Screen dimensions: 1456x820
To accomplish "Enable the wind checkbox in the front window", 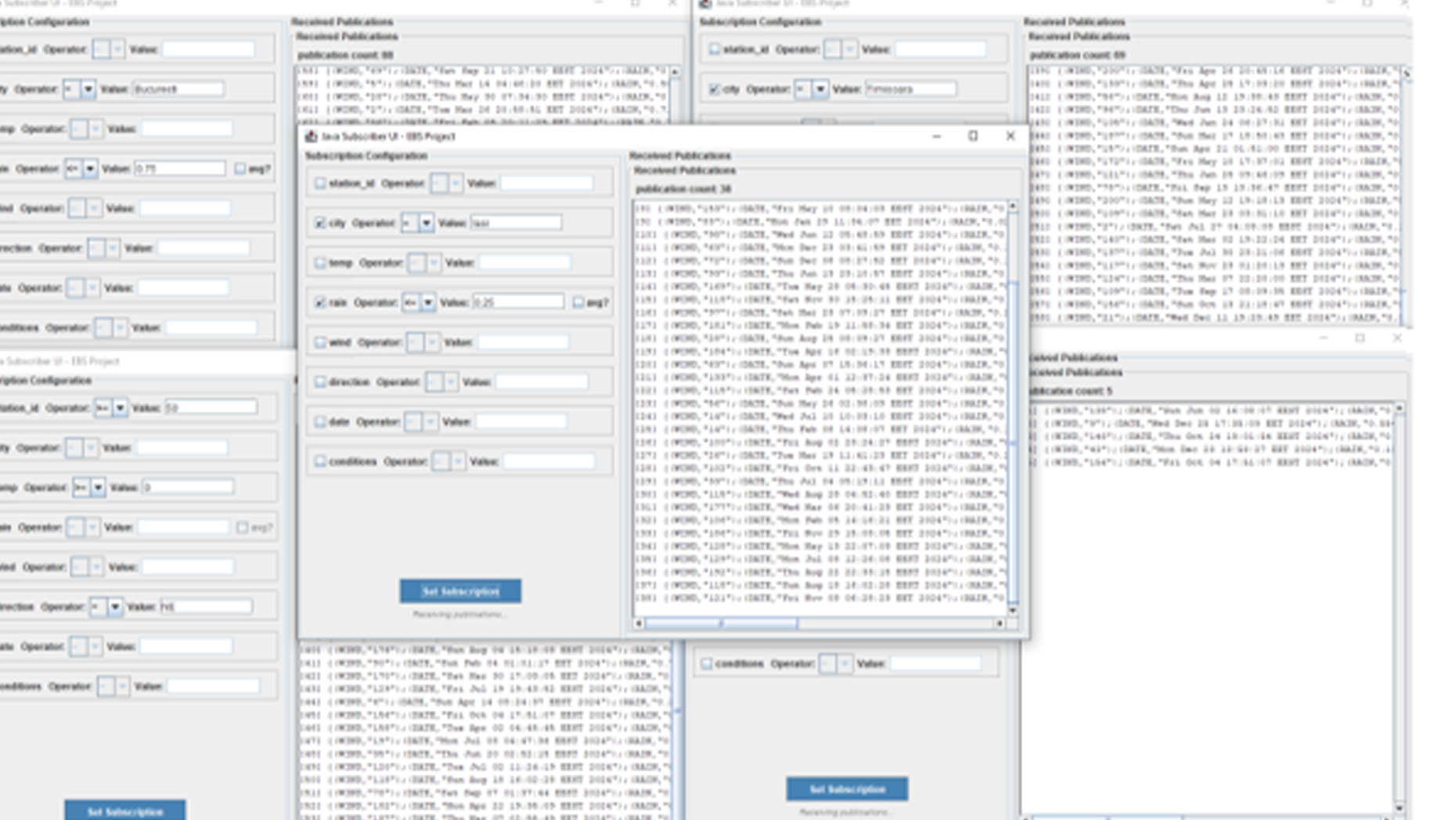I will coord(320,342).
